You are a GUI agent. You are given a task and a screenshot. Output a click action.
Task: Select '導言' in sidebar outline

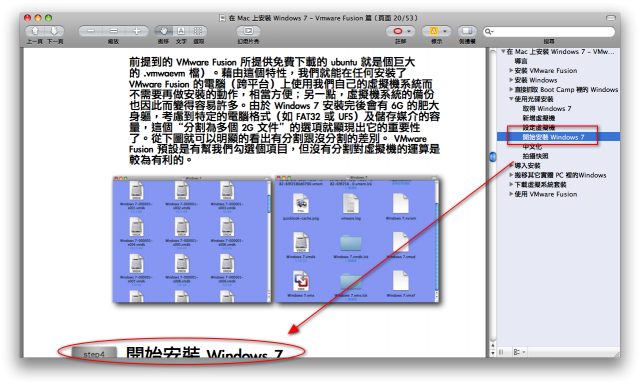coord(521,61)
